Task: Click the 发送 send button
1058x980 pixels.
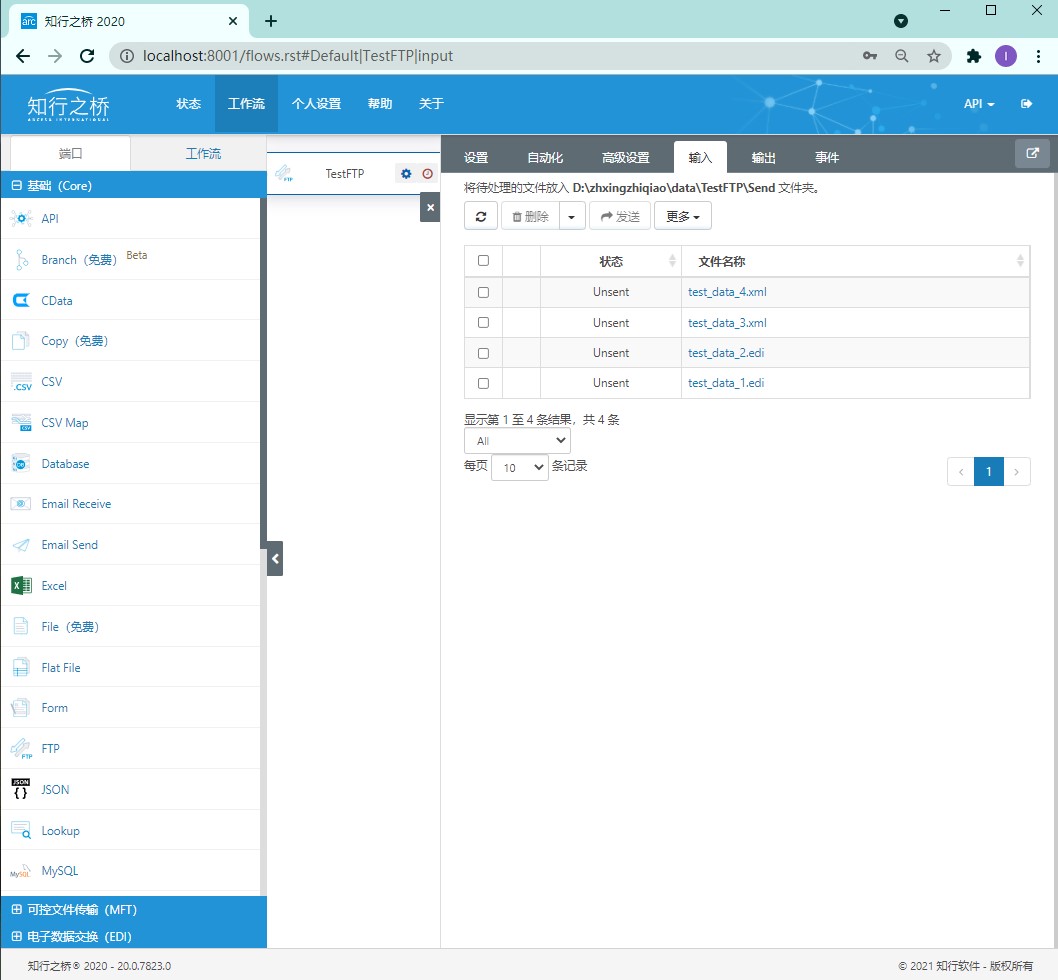Action: [x=620, y=217]
